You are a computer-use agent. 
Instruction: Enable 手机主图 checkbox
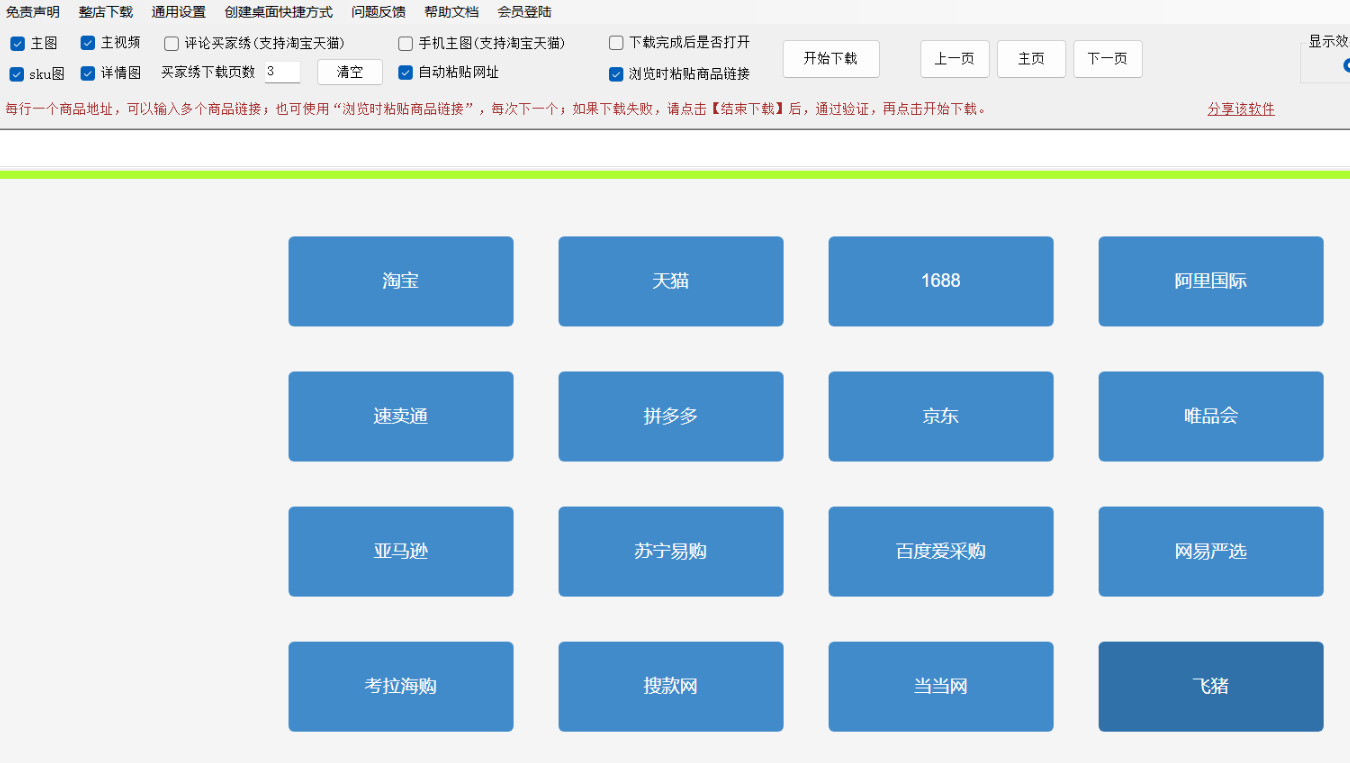pos(405,44)
